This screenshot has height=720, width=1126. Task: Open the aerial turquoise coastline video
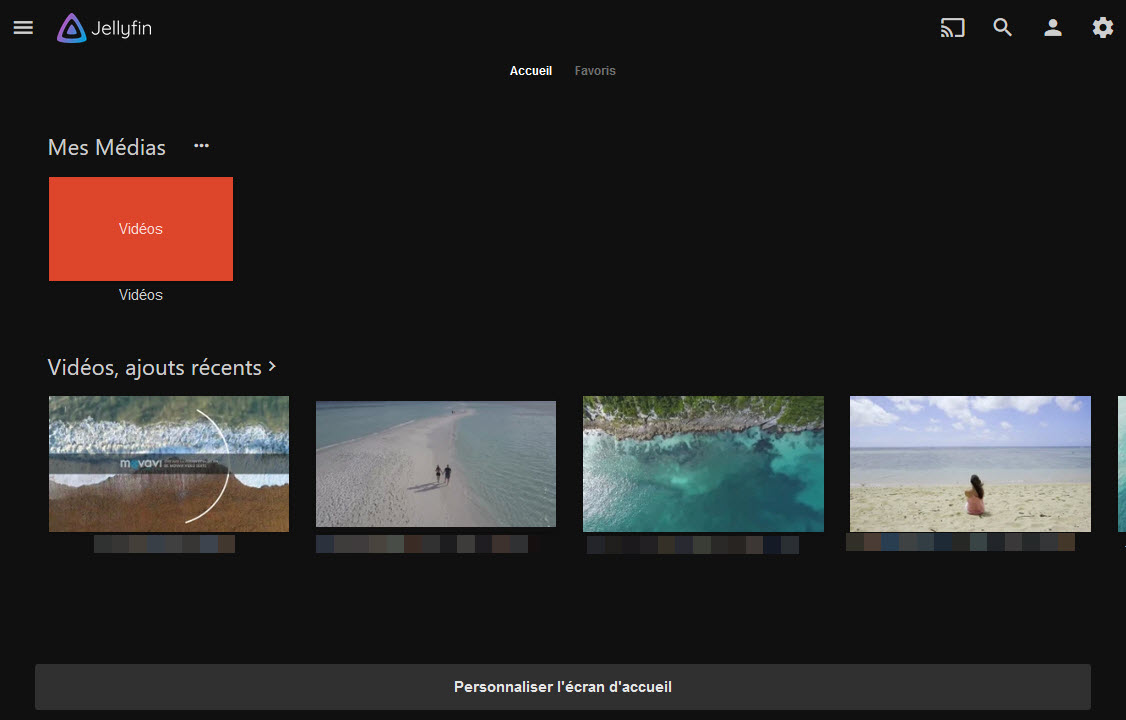coord(703,463)
